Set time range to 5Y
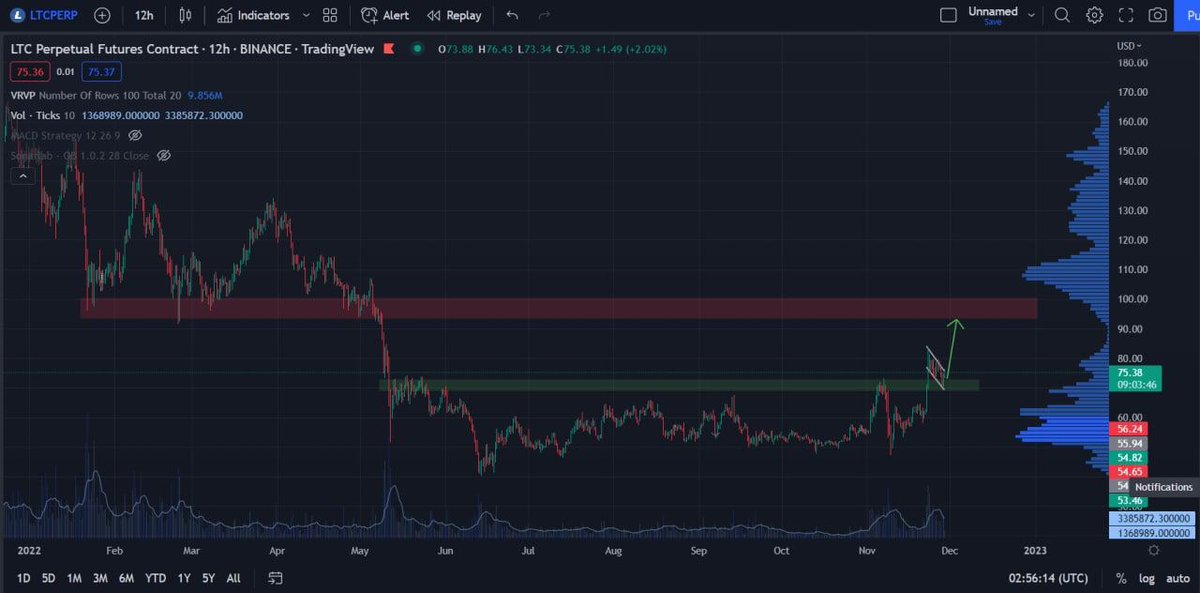1200x593 pixels. (x=208, y=578)
